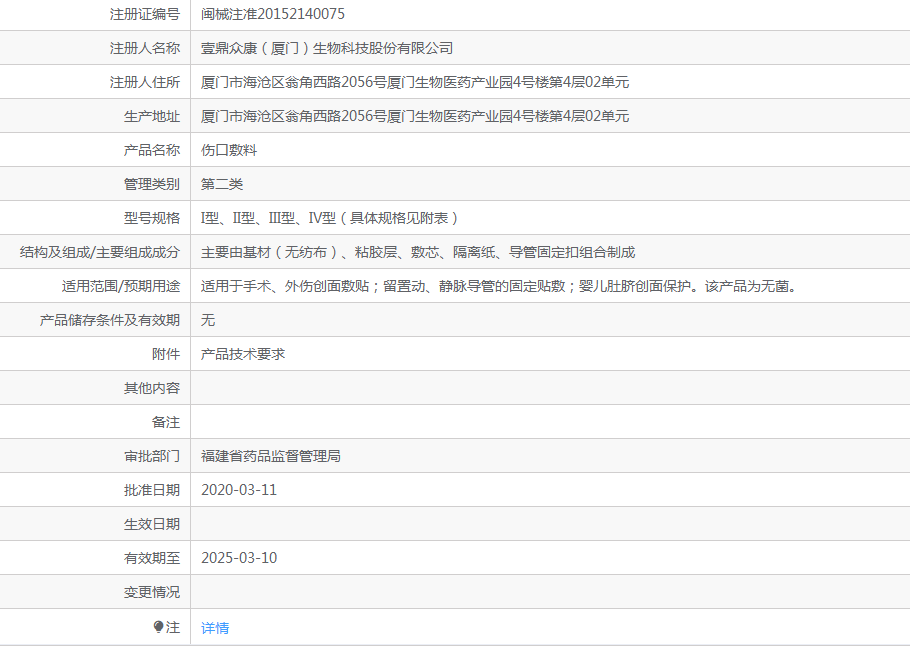Click the intended use text 适用于手术
The width and height of the screenshot is (910, 656).
coord(498,286)
